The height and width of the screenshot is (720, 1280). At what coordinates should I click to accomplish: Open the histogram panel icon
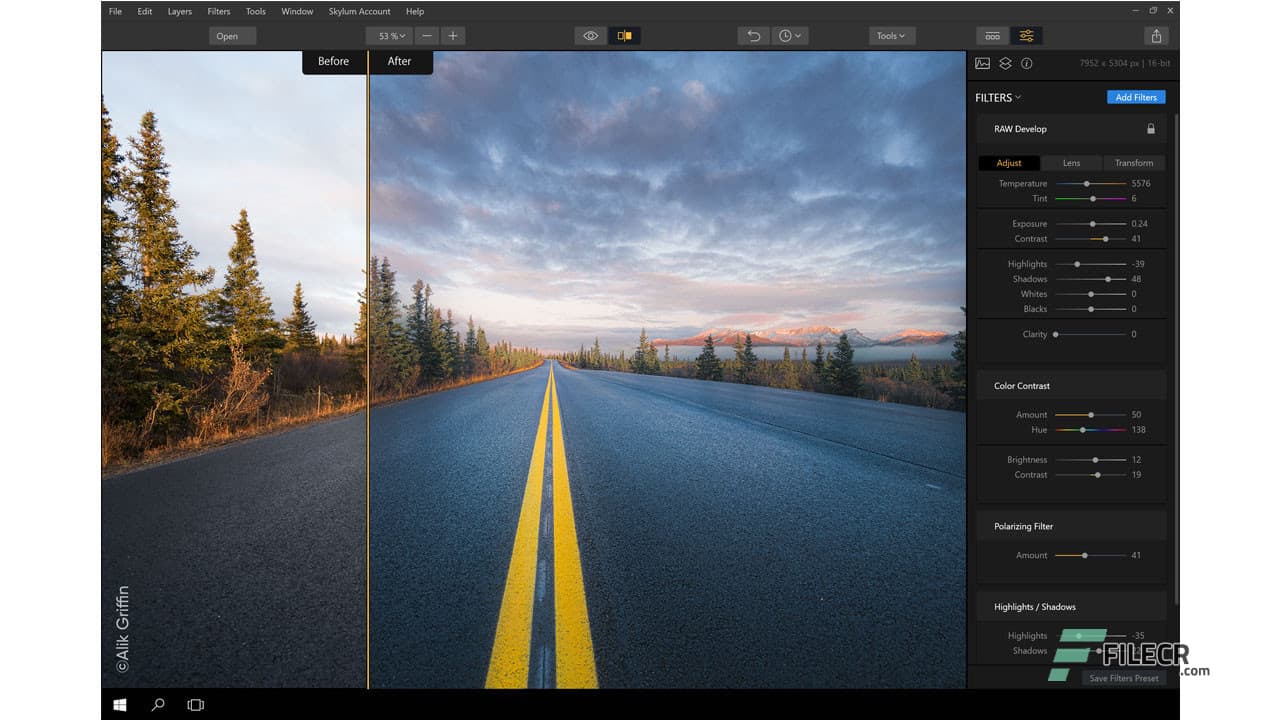pyautogui.click(x=982, y=63)
